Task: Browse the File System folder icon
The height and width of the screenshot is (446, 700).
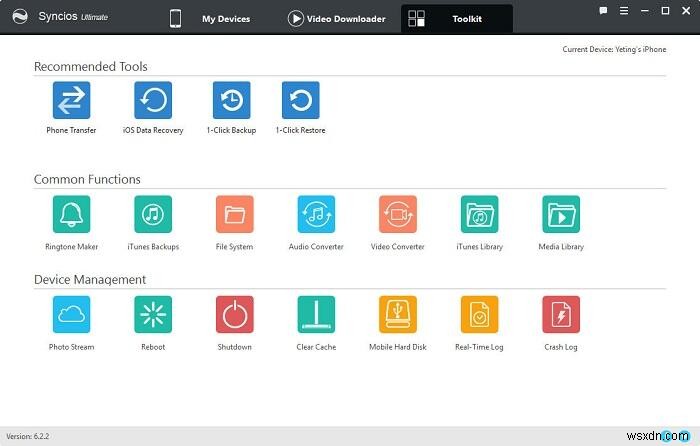Action: click(235, 214)
